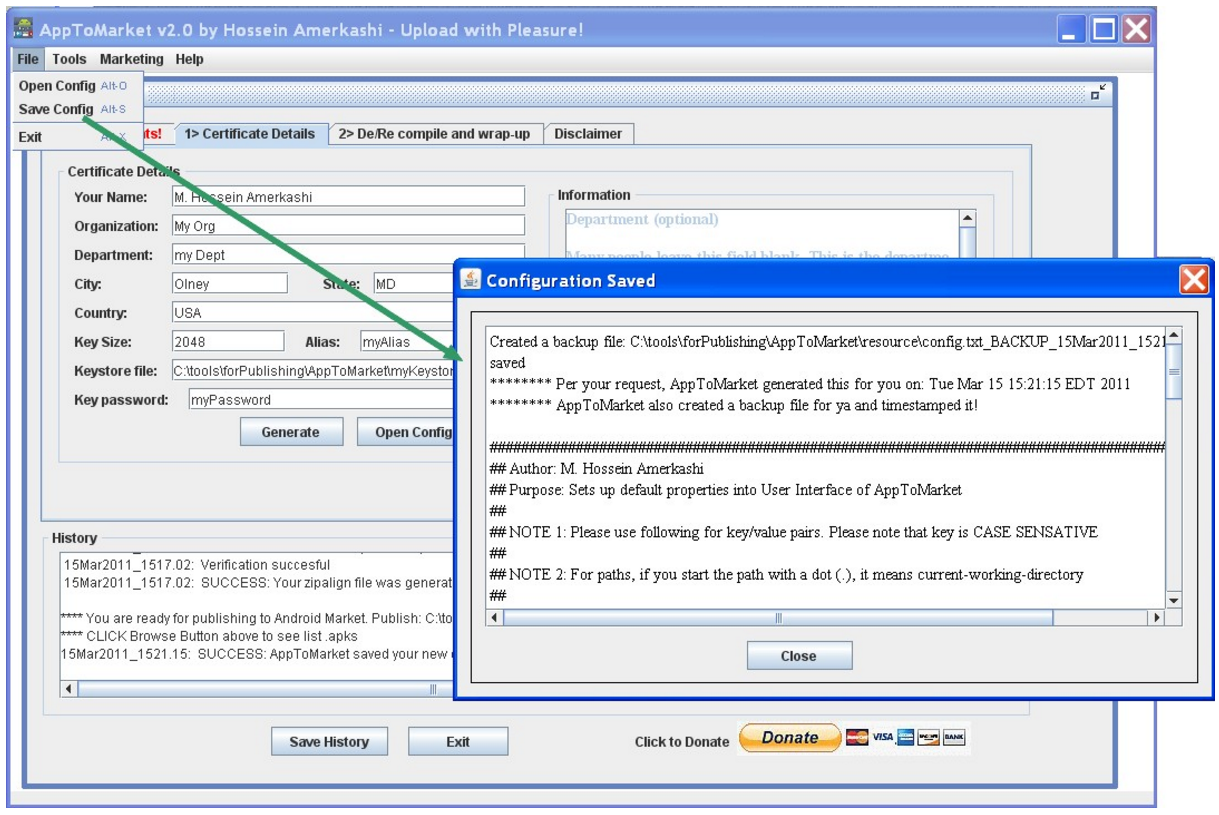The image size is (1219, 815).
Task: Click the dialog vertical scrollbar down arrow
Action: (x=1174, y=600)
